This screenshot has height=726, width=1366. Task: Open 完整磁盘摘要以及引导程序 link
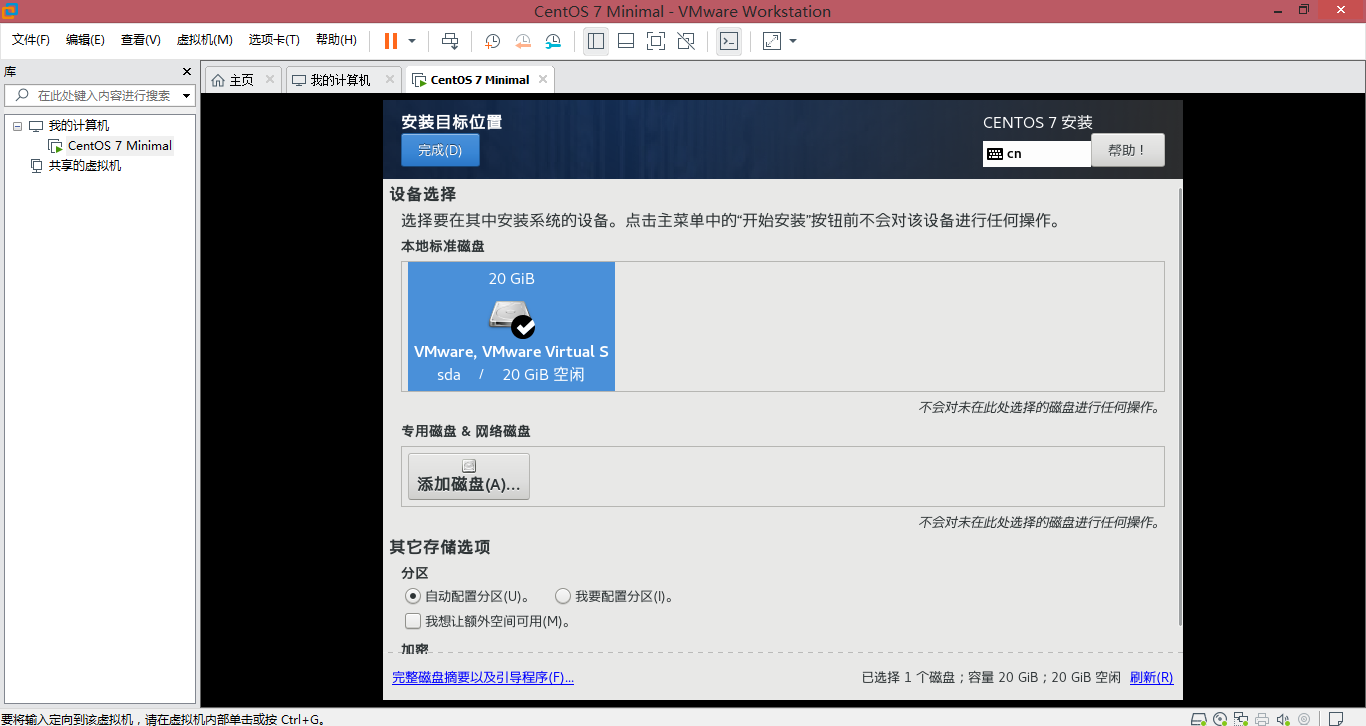point(483,677)
